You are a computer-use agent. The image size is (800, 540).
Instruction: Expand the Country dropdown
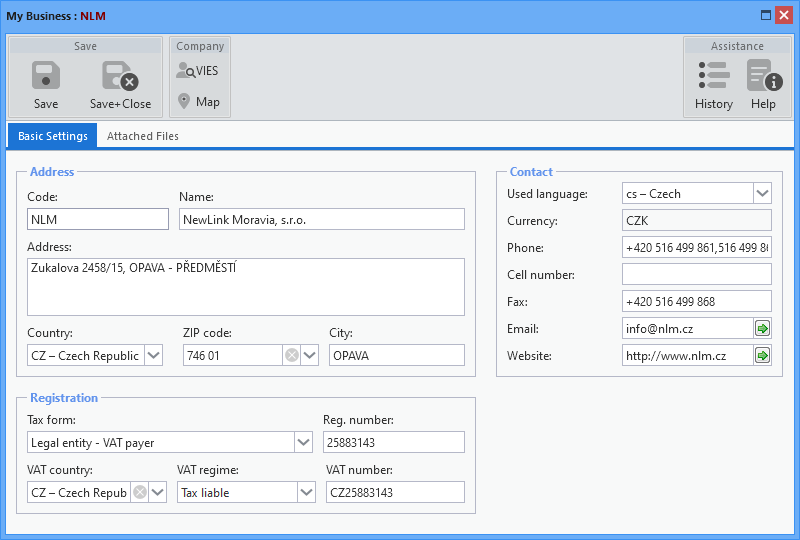pos(154,355)
